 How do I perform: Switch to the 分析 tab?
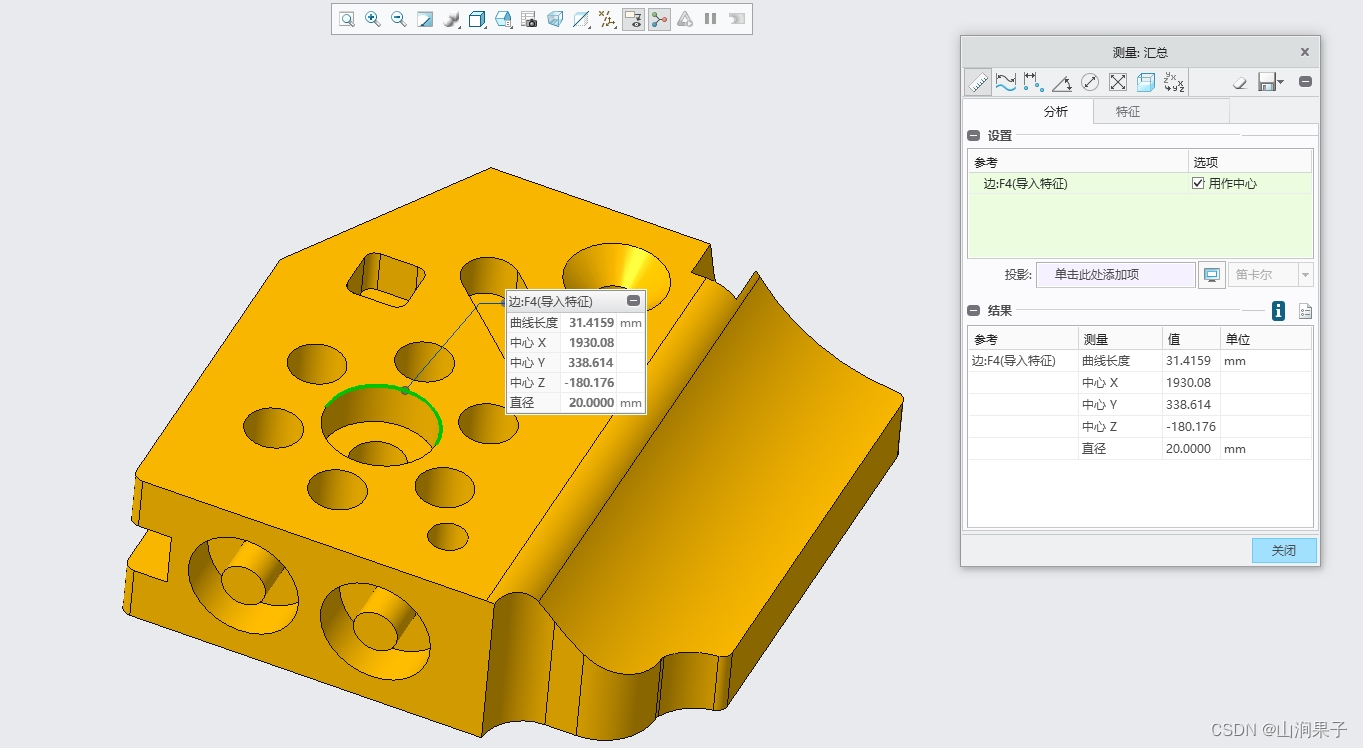(x=1055, y=112)
